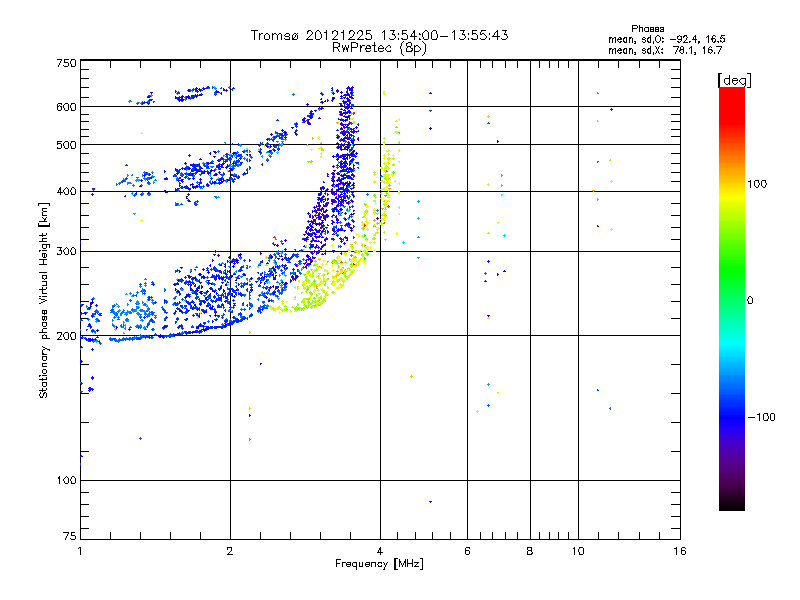
Task: Click the colorbar tick label '100'
Action: click(757, 184)
